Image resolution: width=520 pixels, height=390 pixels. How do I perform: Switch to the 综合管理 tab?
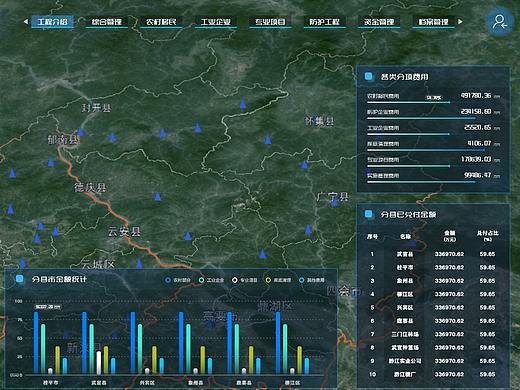click(x=107, y=22)
